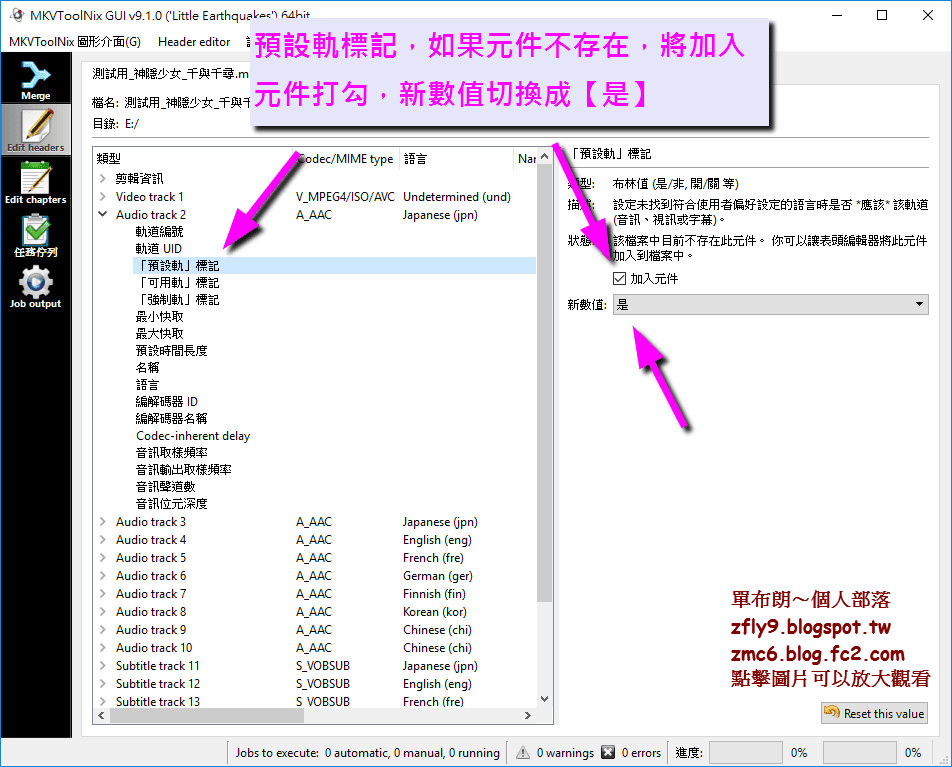Viewport: 952px width, 767px height.
Task: Open the Header editor menu
Action: (194, 41)
